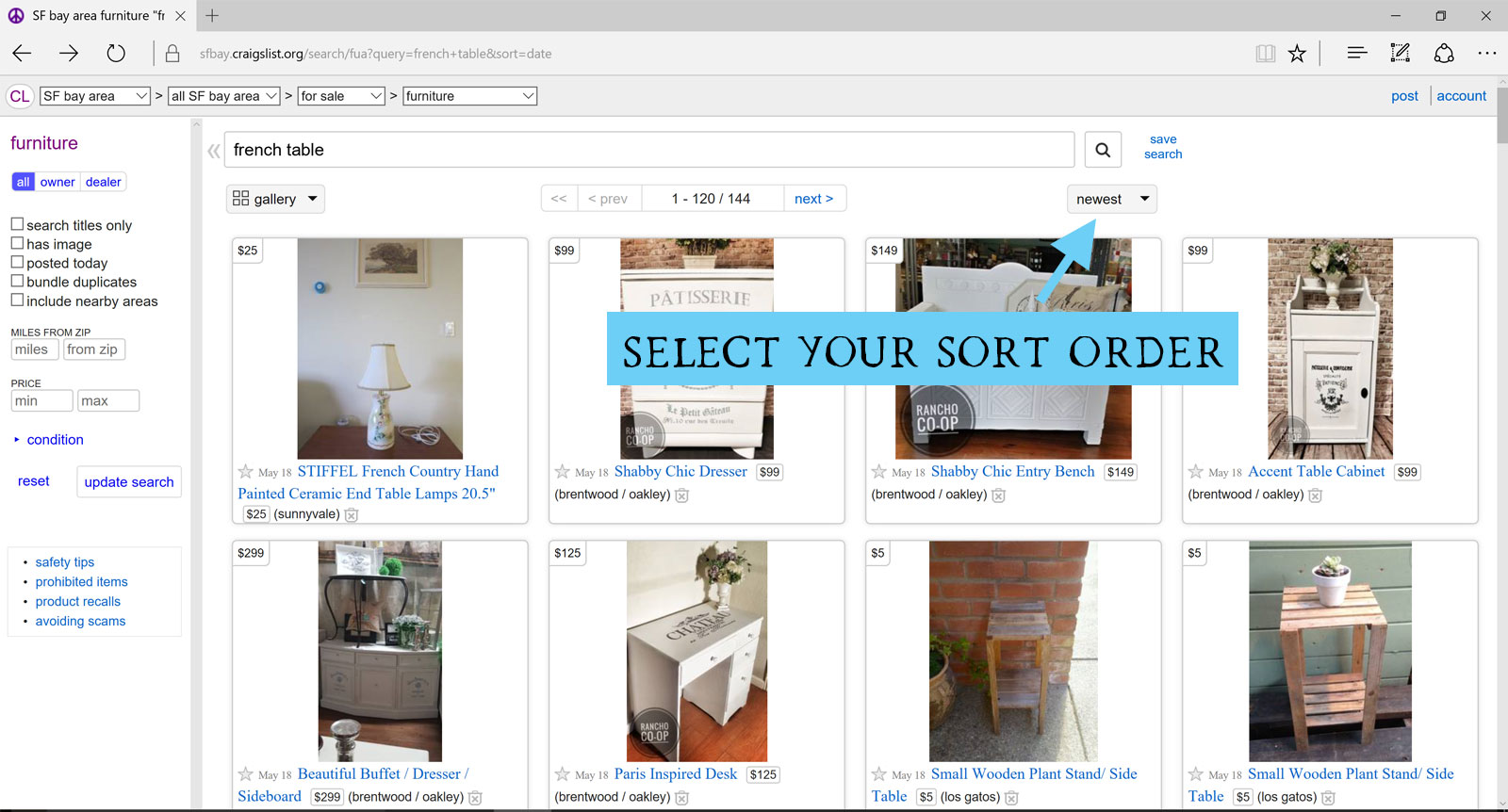The width and height of the screenshot is (1508, 812).
Task: Favorite the Shabby Chic Dresser listing star
Action: [x=562, y=472]
